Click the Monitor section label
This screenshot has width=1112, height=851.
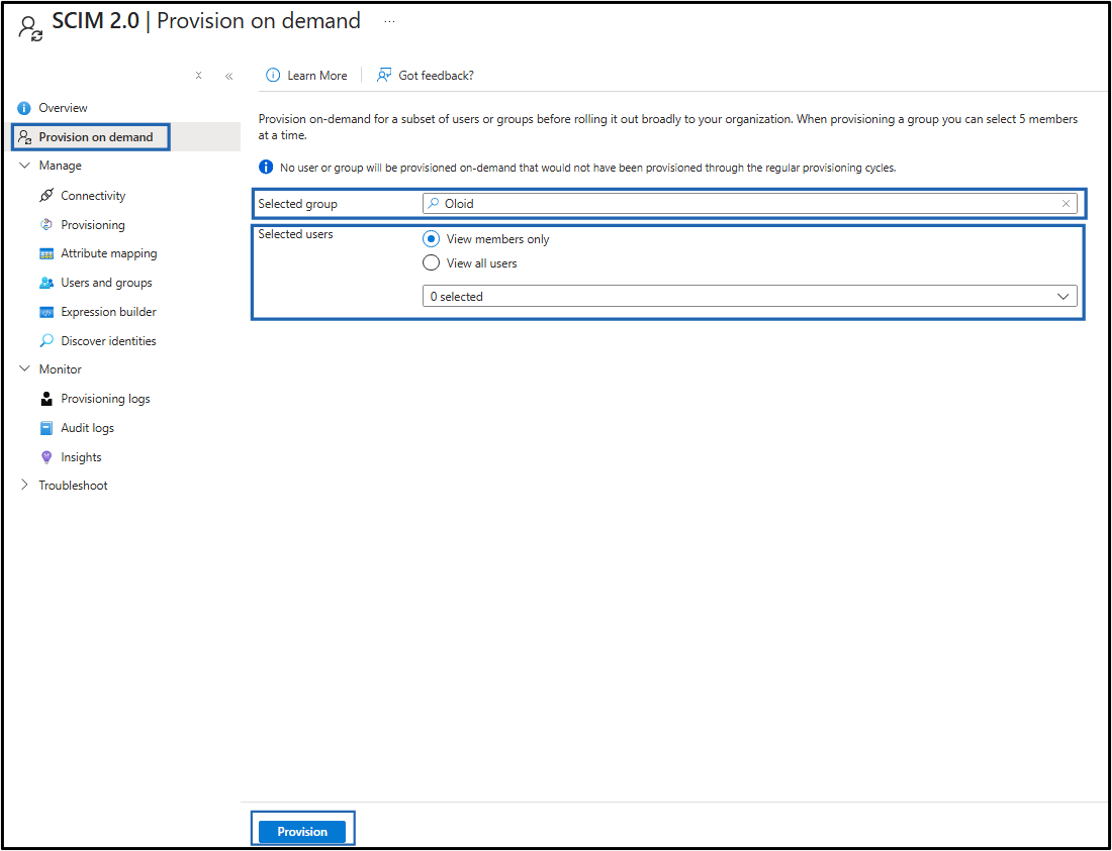pos(60,369)
